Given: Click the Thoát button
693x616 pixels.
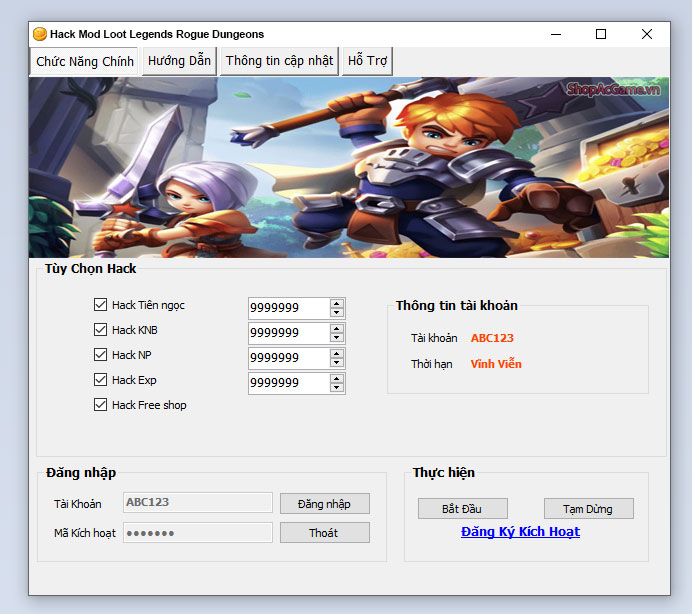Looking at the screenshot, I should click(x=325, y=533).
